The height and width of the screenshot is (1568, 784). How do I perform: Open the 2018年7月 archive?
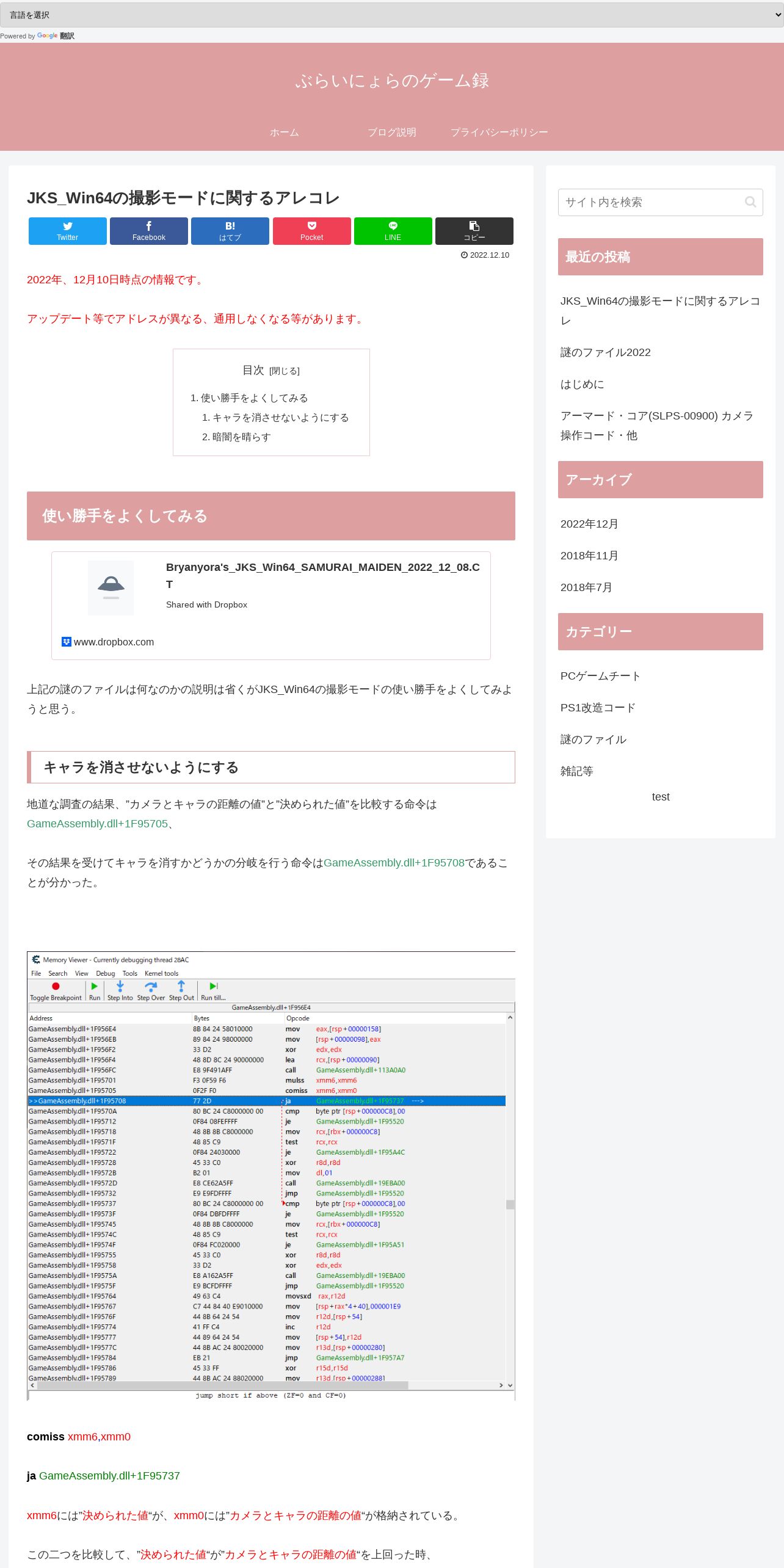[x=586, y=587]
